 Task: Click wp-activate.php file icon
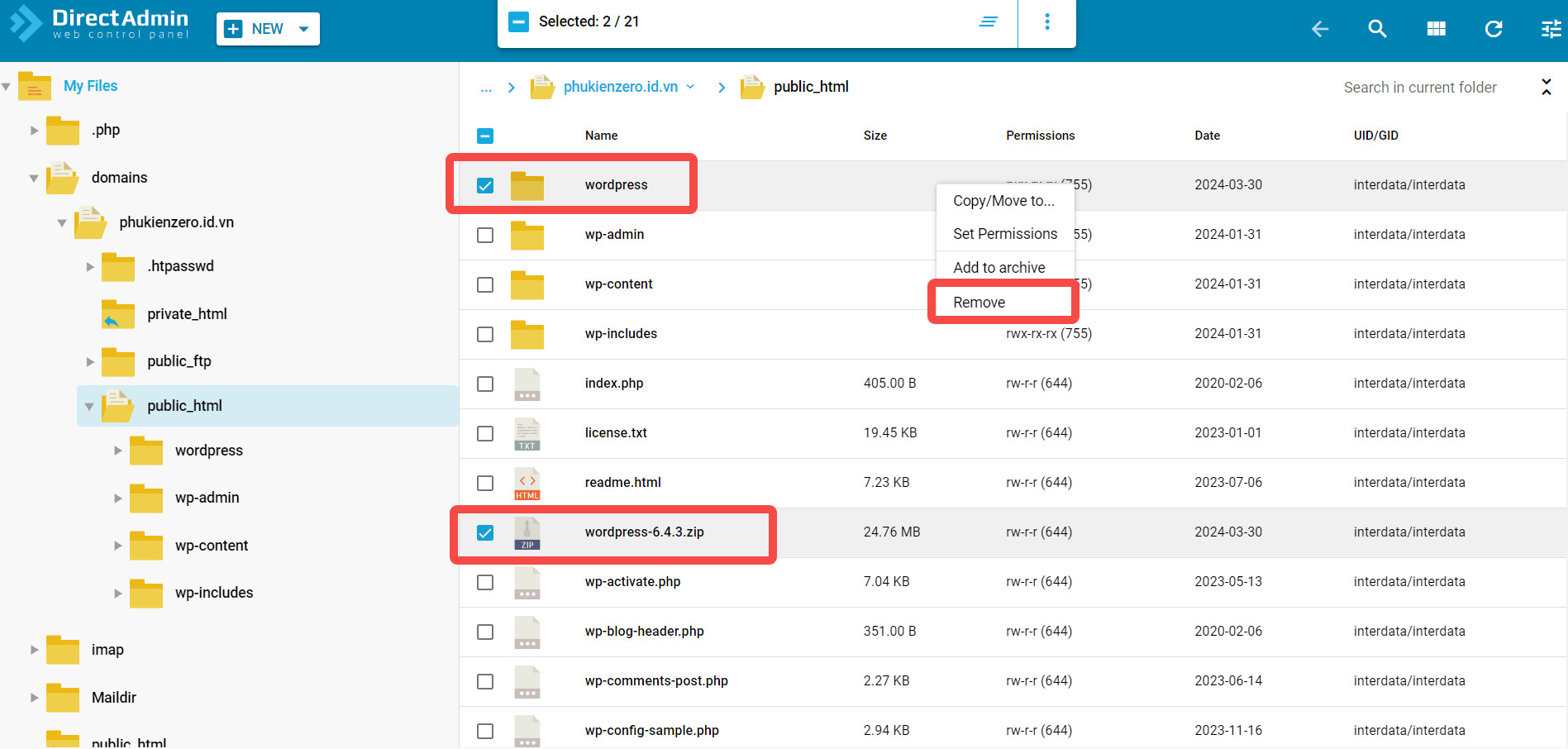coord(527,582)
